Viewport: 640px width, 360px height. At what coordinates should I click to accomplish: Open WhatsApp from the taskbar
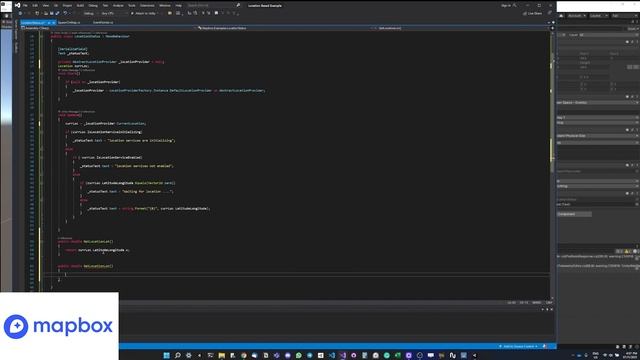point(298,356)
